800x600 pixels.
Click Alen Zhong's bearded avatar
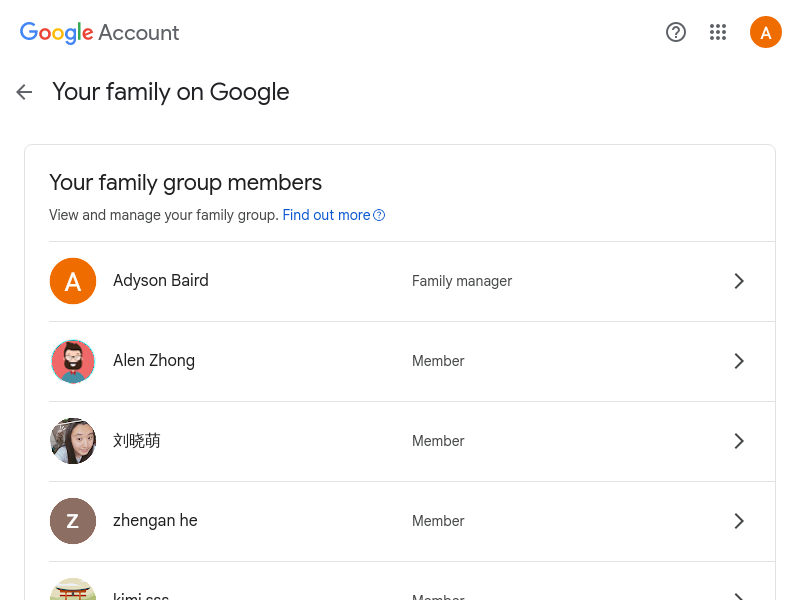73,361
